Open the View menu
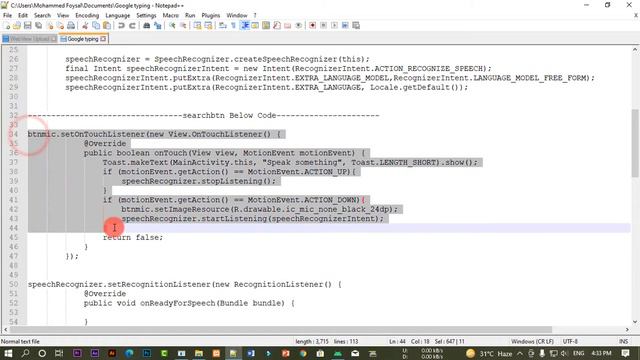Viewport: 640px width, 360px height. pos(63,16)
